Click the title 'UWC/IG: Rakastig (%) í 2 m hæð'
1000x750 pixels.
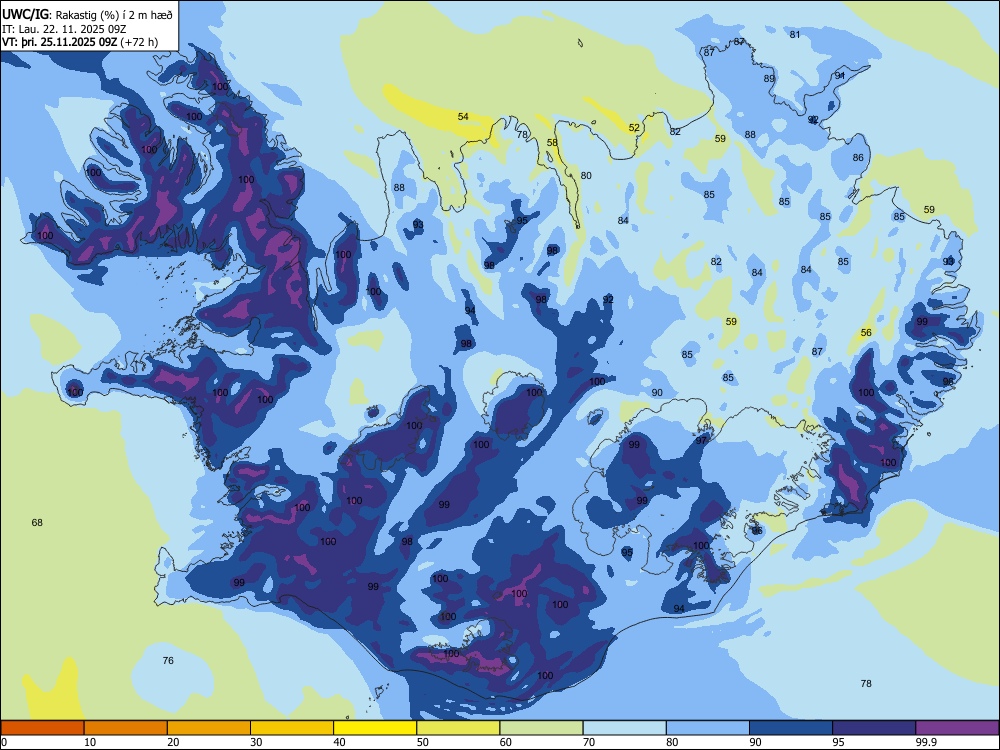pyautogui.click(x=87, y=15)
